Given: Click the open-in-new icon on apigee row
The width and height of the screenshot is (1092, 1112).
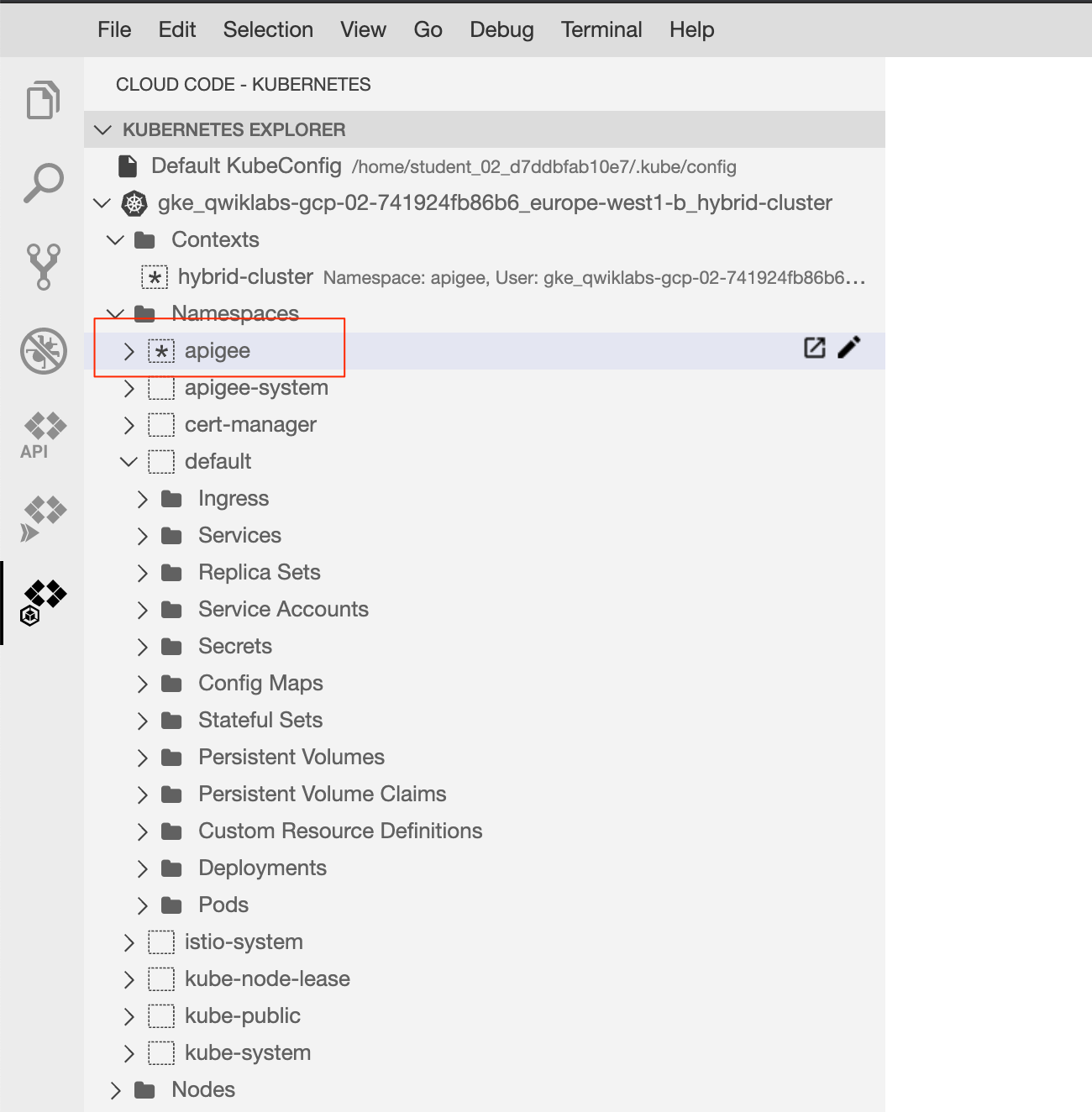Looking at the screenshot, I should 815,348.
